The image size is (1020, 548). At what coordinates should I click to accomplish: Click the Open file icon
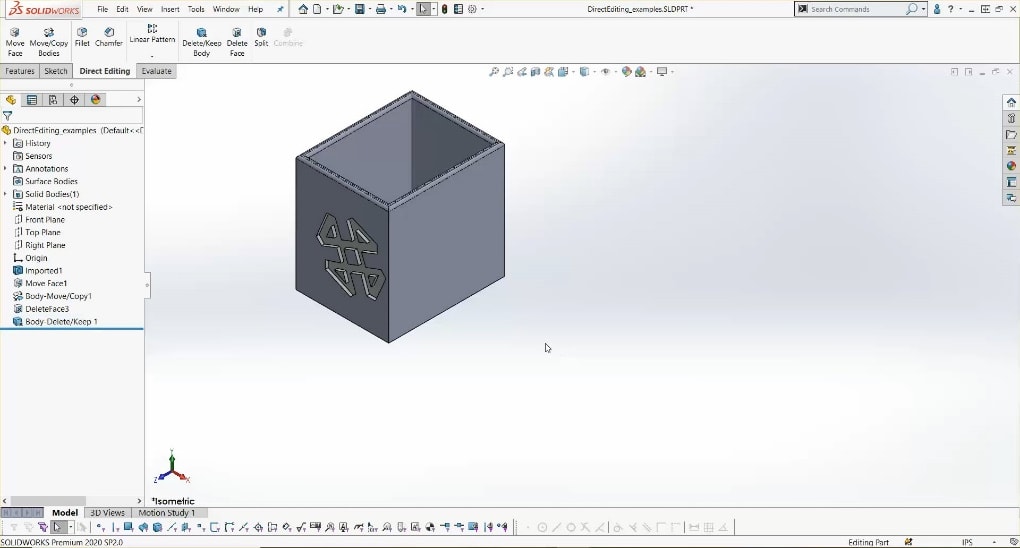(337, 9)
